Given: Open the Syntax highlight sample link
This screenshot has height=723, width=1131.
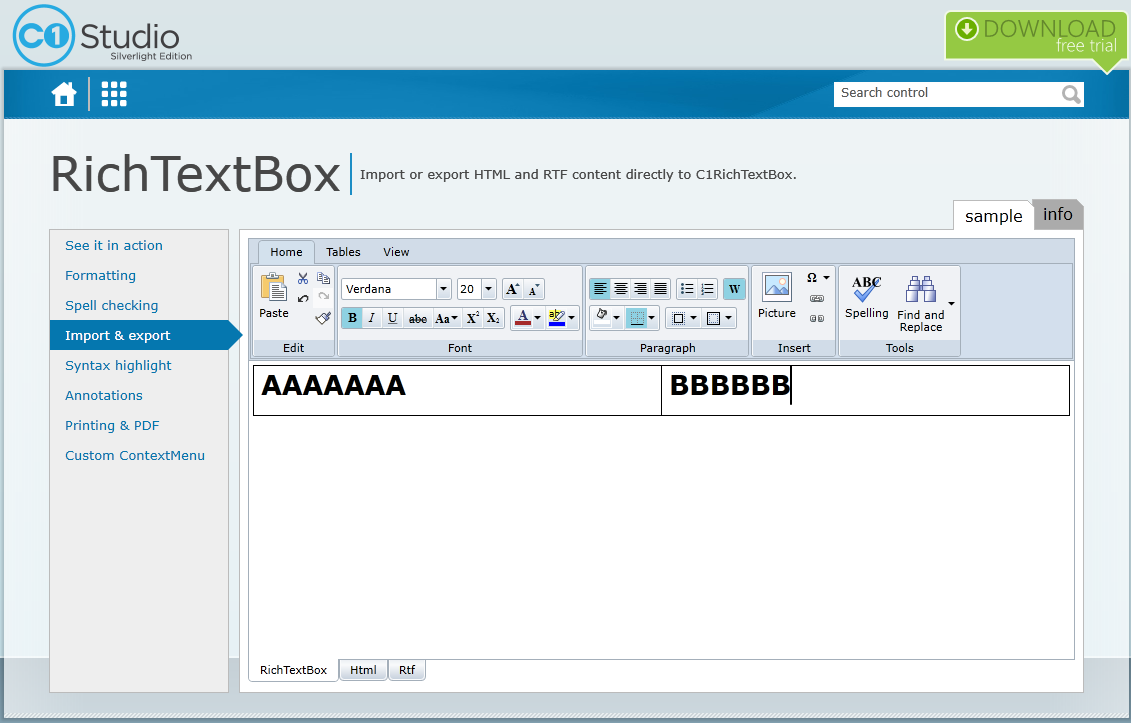Looking at the screenshot, I should tap(118, 365).
